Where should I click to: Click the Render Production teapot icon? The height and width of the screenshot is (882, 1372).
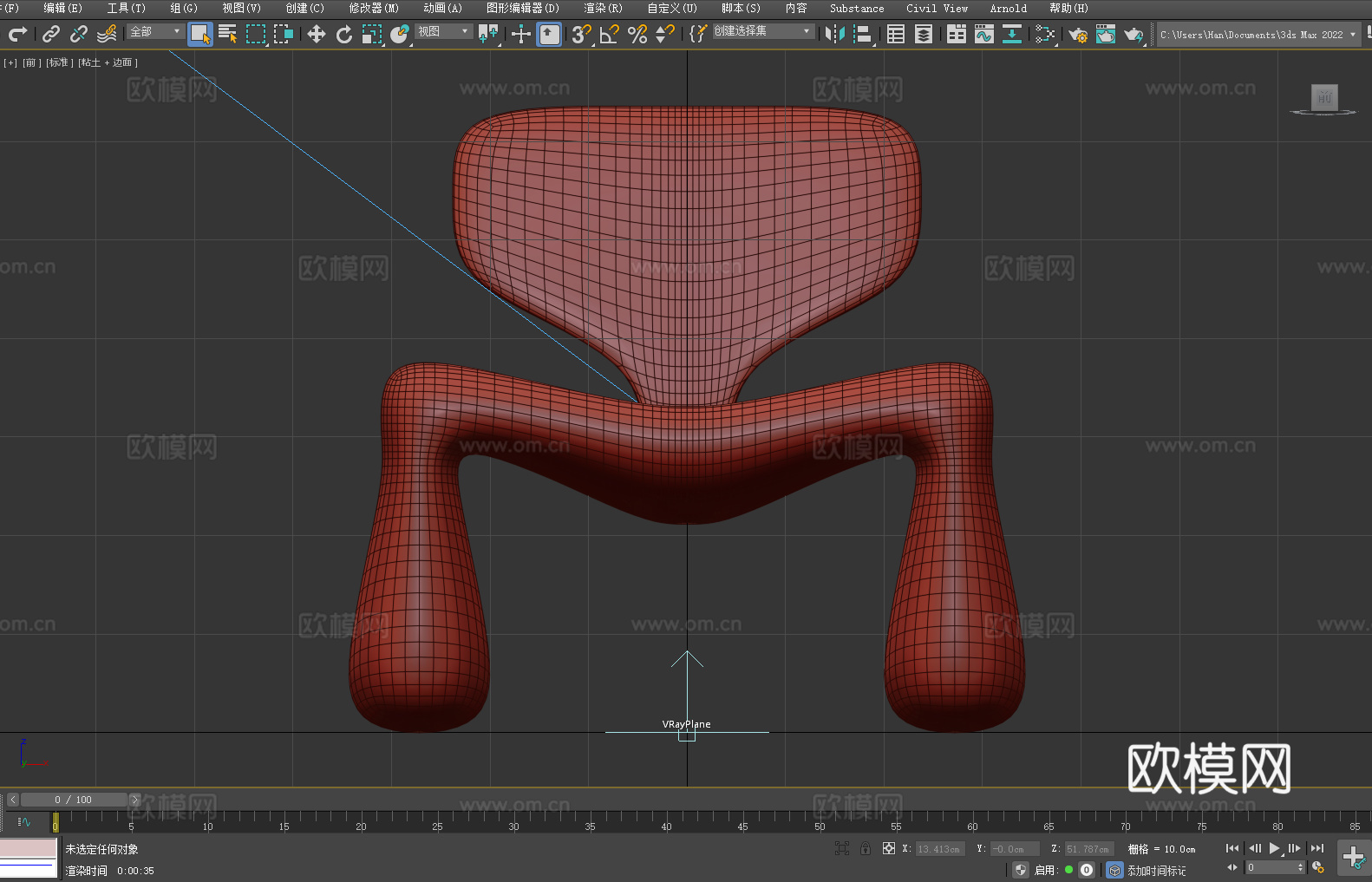click(1134, 34)
